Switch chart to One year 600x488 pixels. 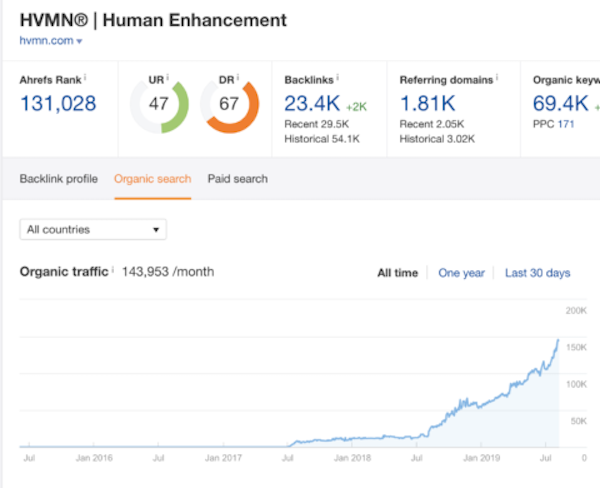point(461,273)
